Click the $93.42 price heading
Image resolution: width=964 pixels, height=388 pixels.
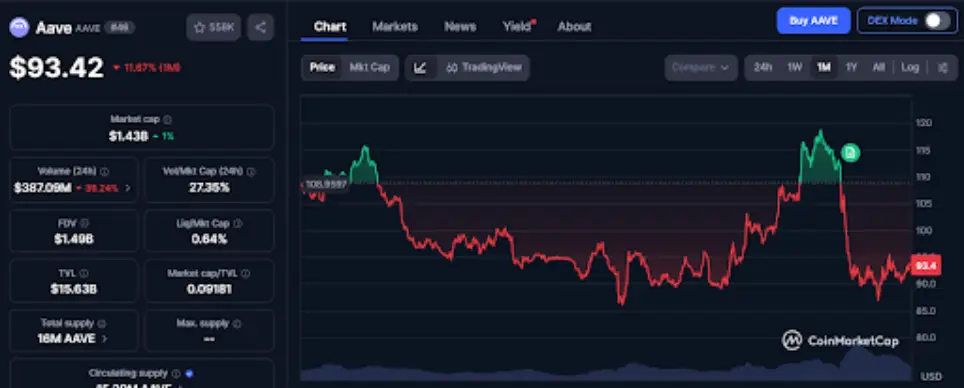[57, 68]
